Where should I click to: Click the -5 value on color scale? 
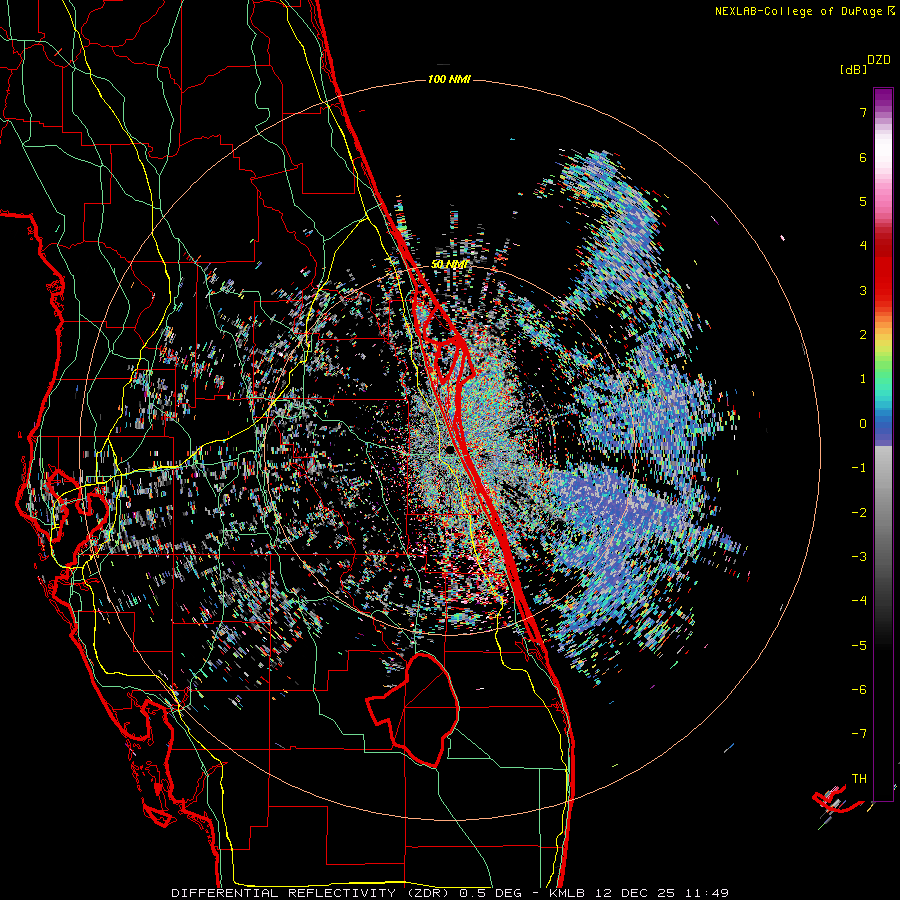(x=859, y=646)
